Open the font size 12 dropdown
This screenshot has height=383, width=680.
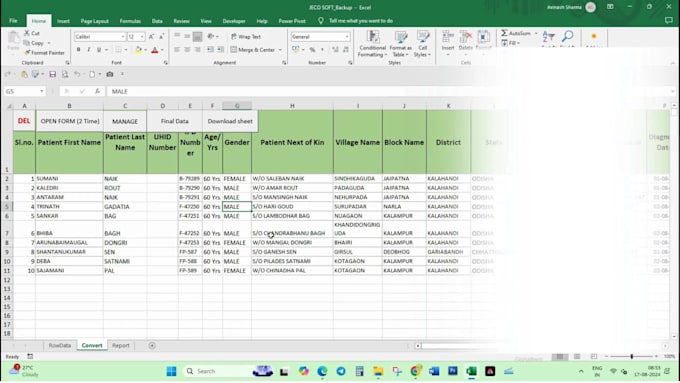(142, 37)
